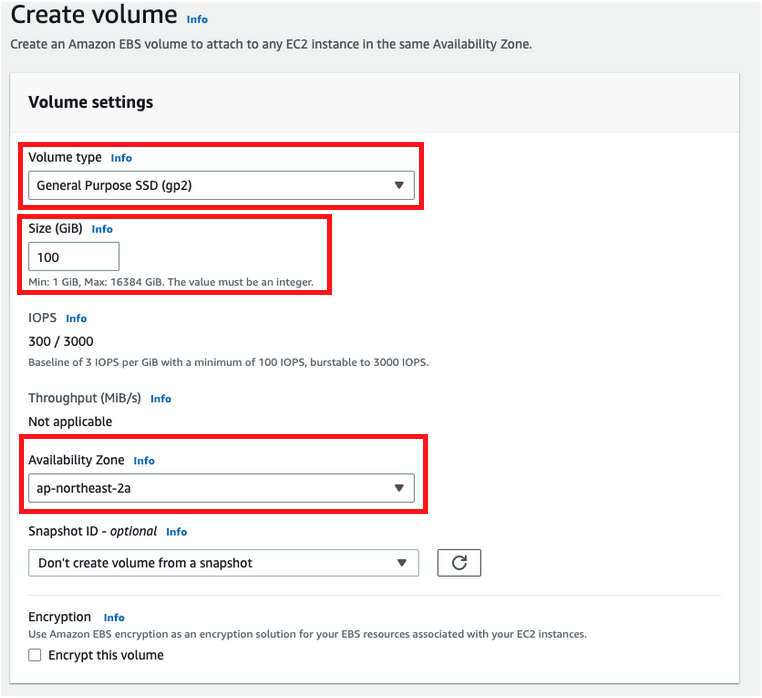Expand the General Purpose SSD (gp2) dropdown

221,185
